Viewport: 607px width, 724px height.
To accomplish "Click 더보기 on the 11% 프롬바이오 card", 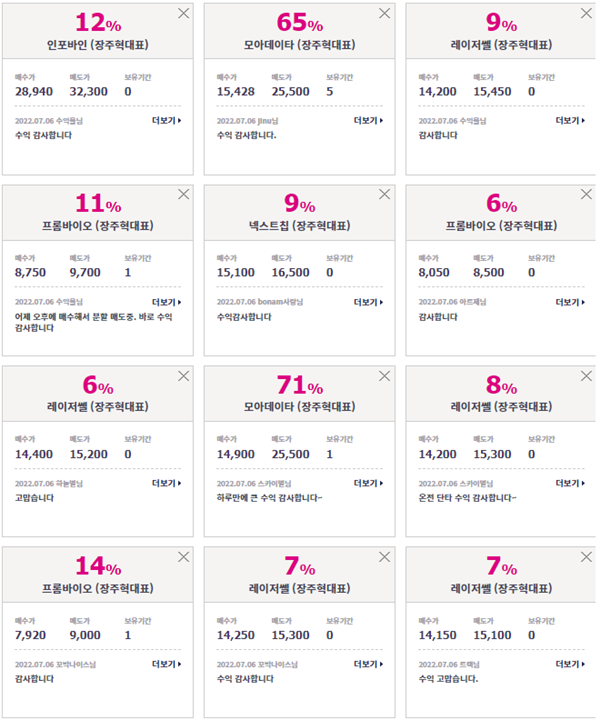I will pos(167,302).
